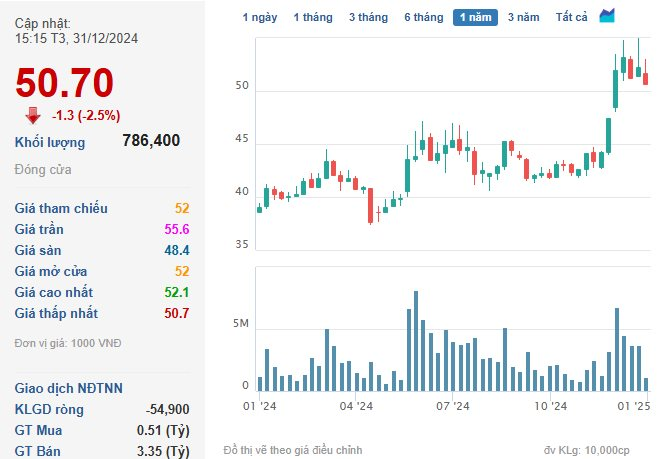Screen dimensions: 657x459
Task: Click the 'Giá cao nhất' label
Action: tap(54, 292)
